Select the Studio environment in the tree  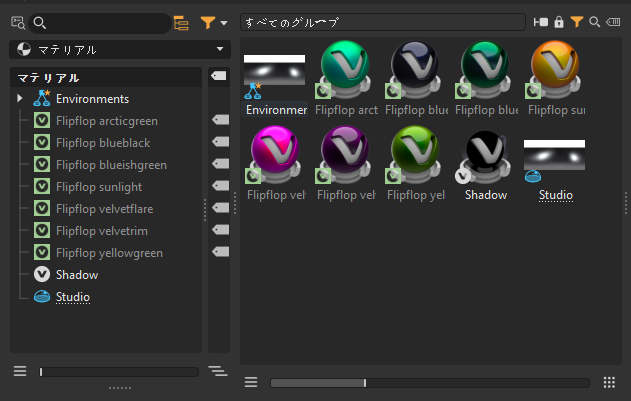point(73,297)
